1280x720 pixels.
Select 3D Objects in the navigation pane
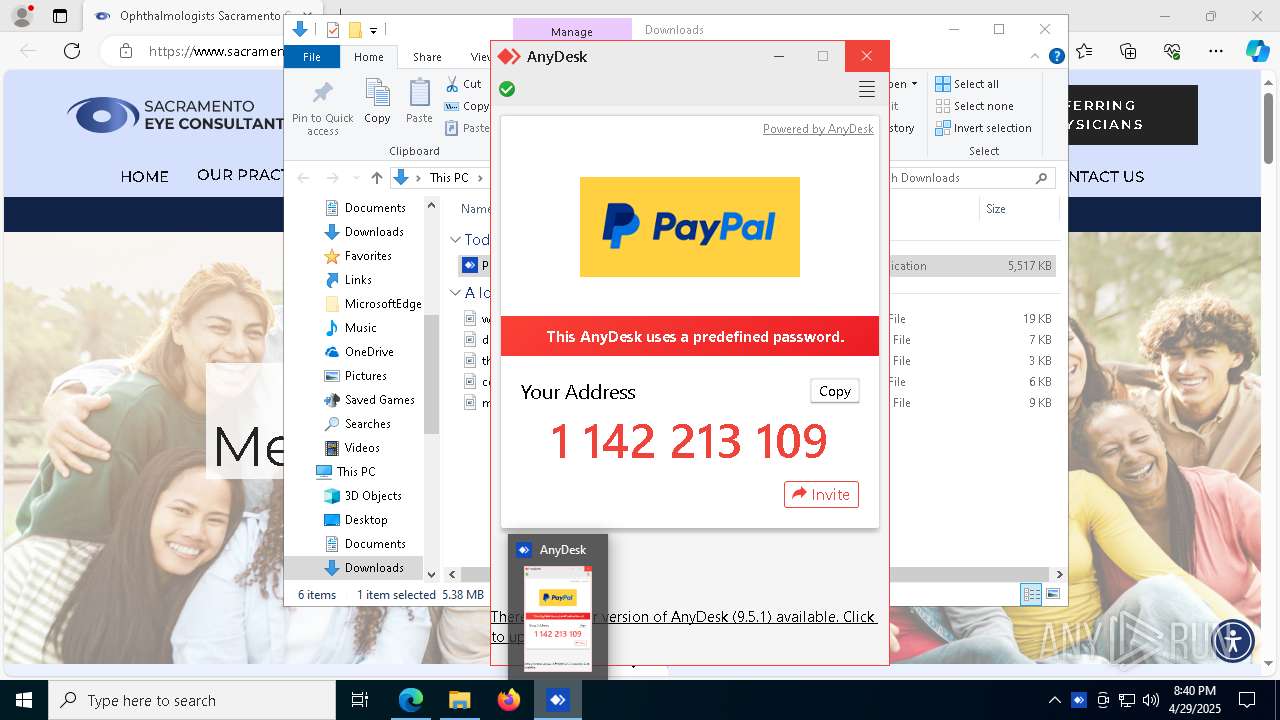coord(373,496)
